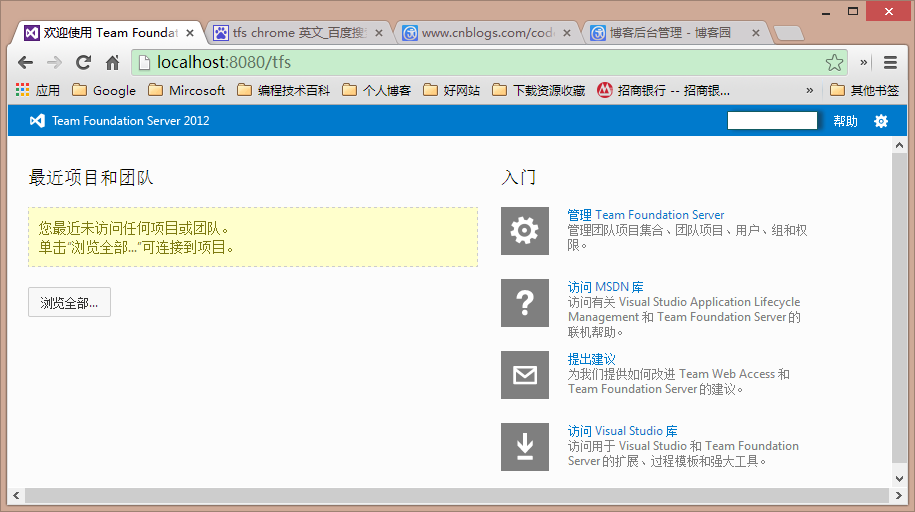Open the Mircosoft bookmark folder
This screenshot has width=915, height=512.
[187, 90]
